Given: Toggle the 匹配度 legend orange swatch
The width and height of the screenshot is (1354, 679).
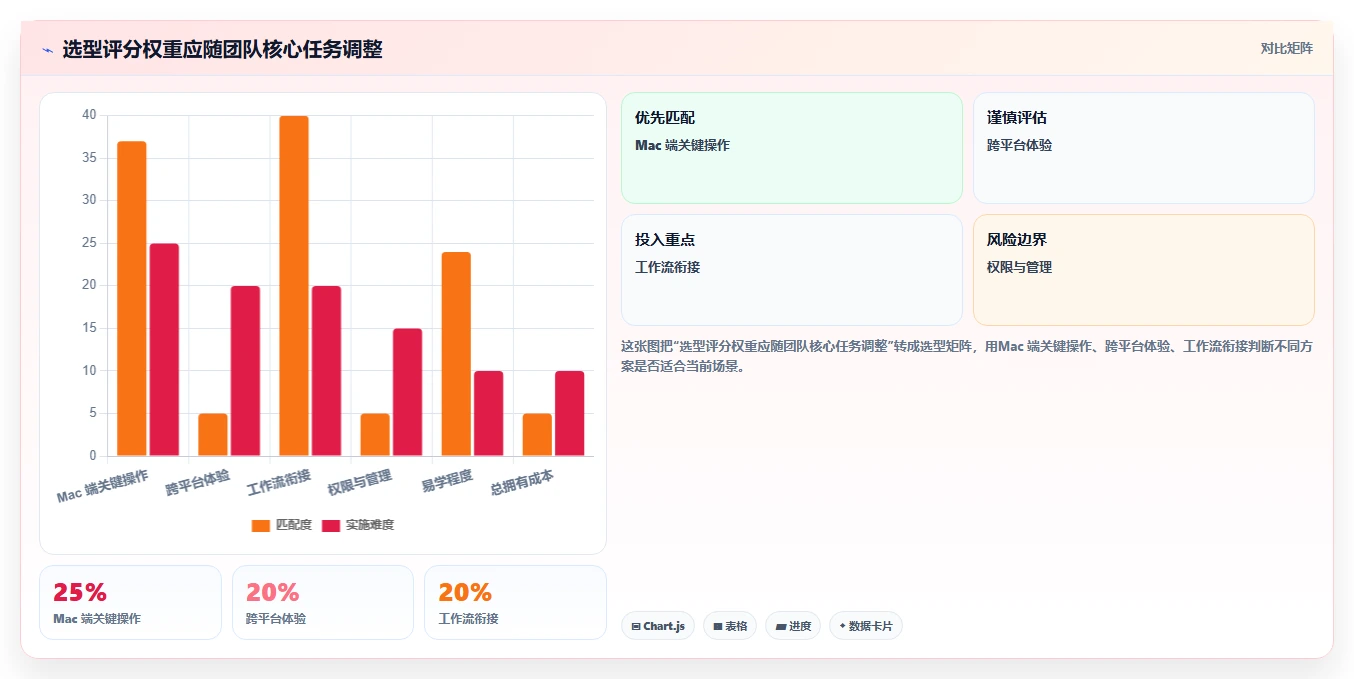Looking at the screenshot, I should click(261, 525).
